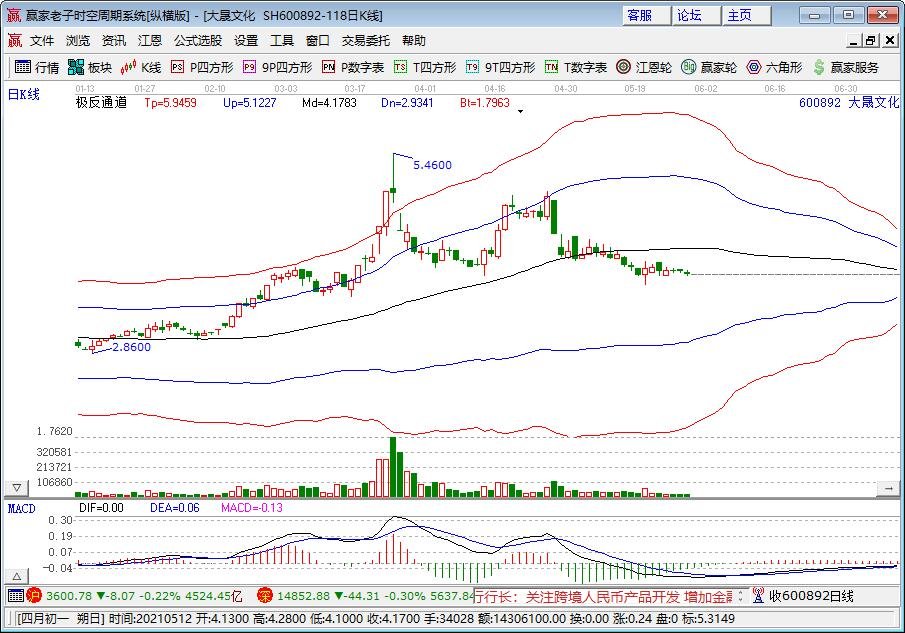The width and height of the screenshot is (905, 633).
Task: Open the 极反通道 indicator dropdown arrow
Action: coord(521,111)
